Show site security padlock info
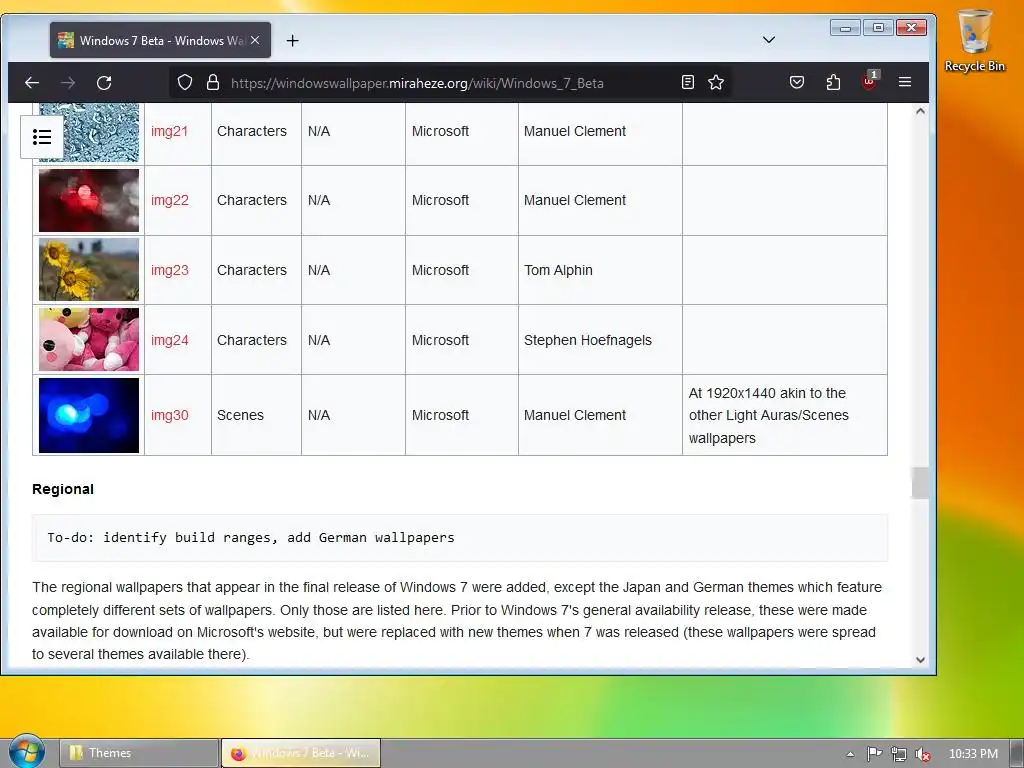The image size is (1024, 768). click(213, 83)
